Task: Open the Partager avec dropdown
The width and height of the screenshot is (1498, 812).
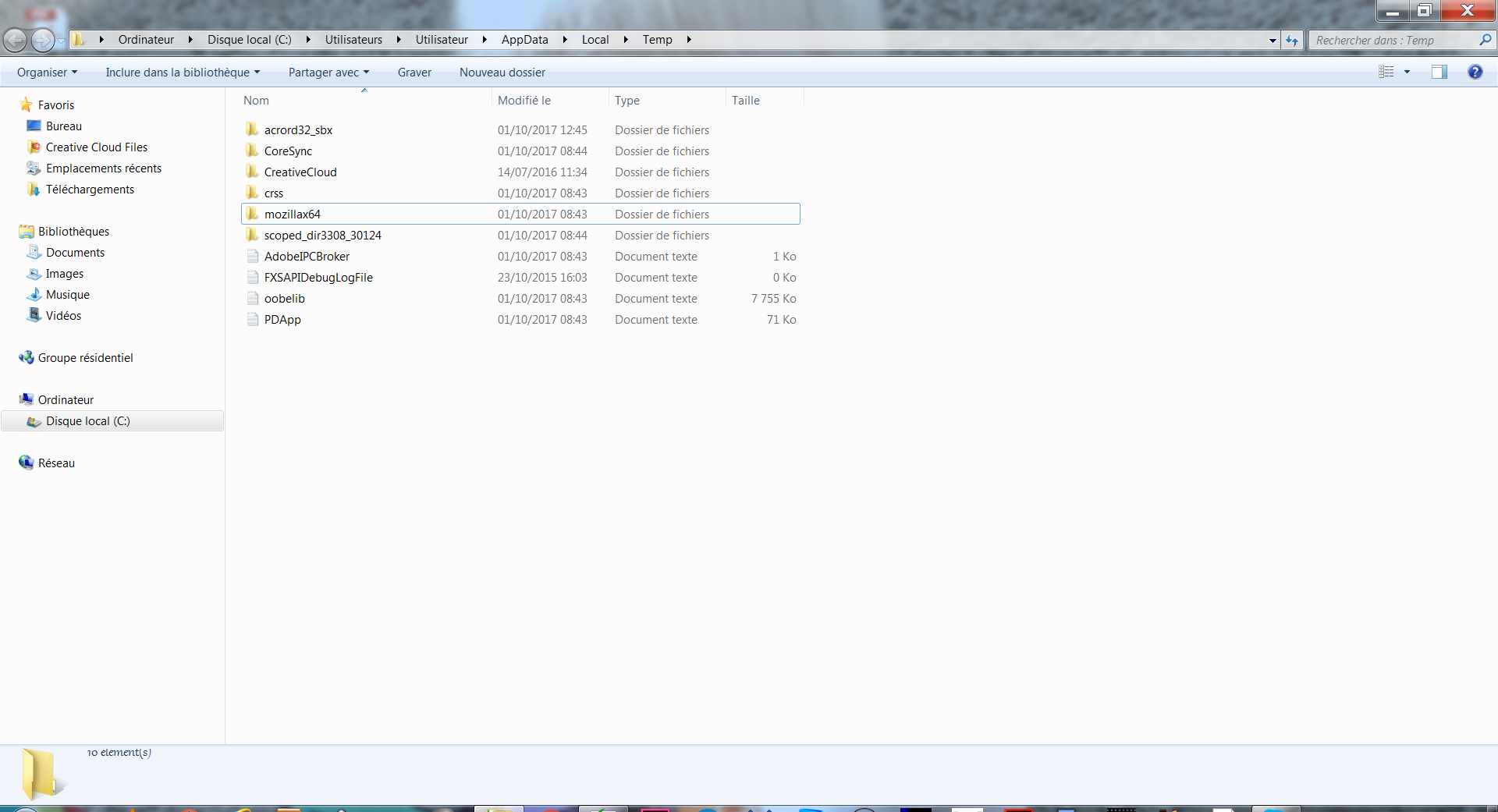Action: [328, 73]
